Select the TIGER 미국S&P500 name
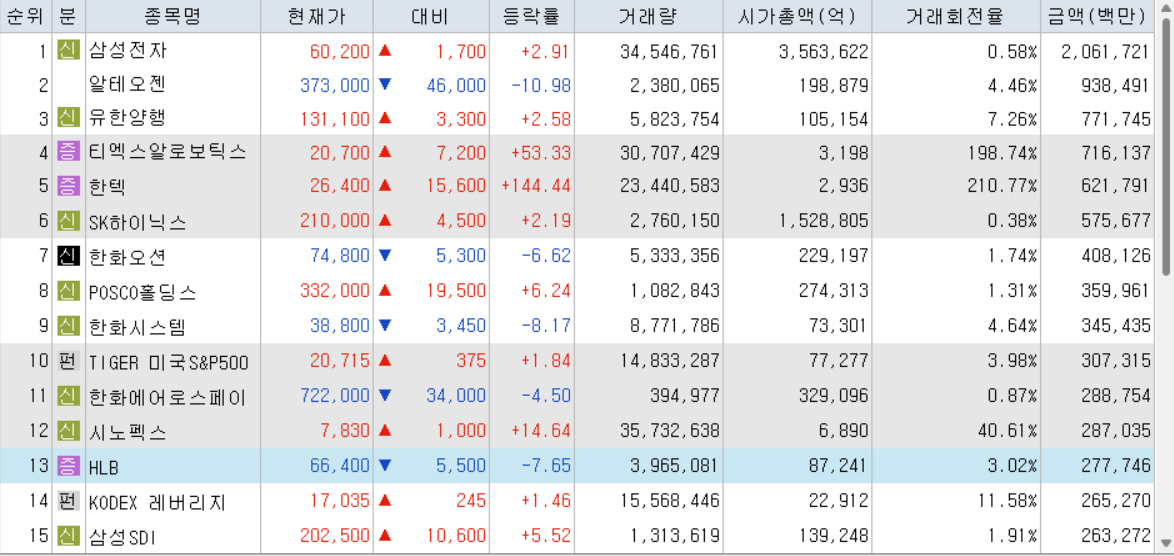 168,362
